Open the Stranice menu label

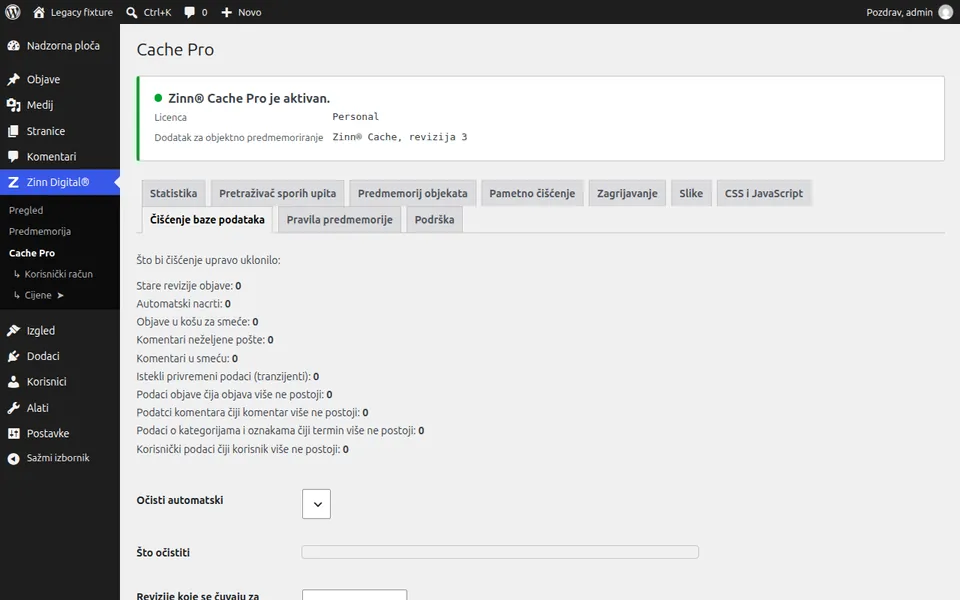pos(46,131)
